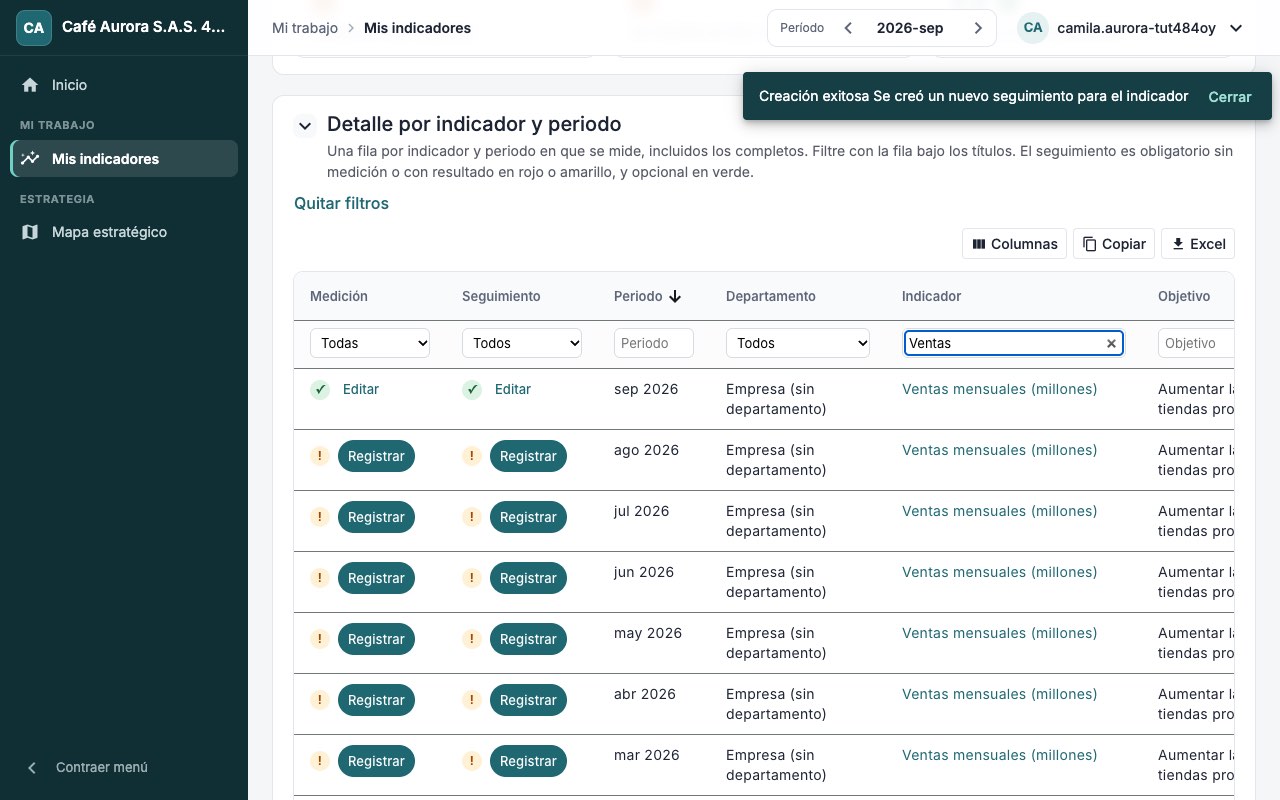Register medición for ago 2026
1280x800 pixels.
[x=376, y=456]
